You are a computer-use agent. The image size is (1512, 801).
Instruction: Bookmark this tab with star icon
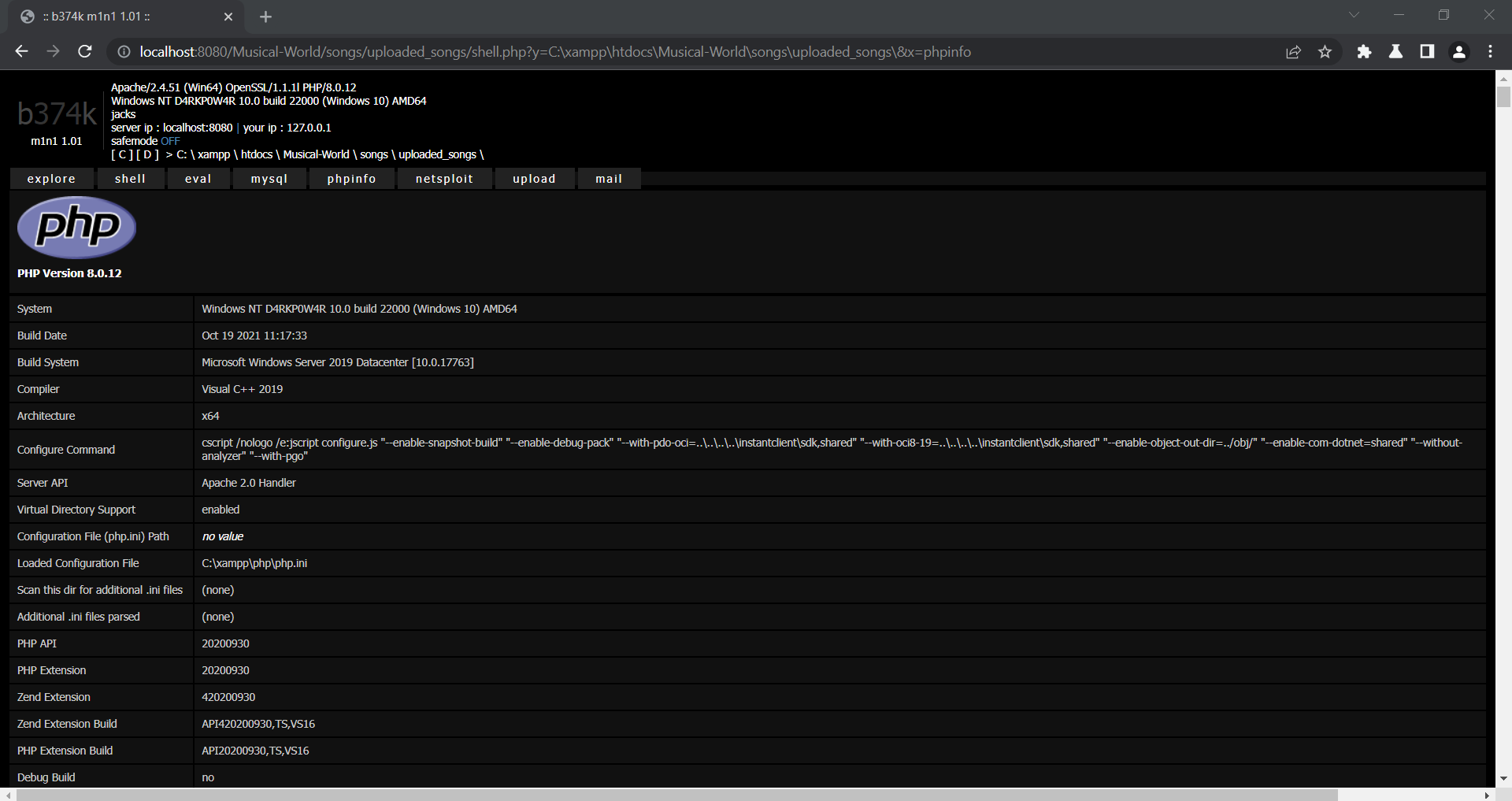(x=1325, y=51)
